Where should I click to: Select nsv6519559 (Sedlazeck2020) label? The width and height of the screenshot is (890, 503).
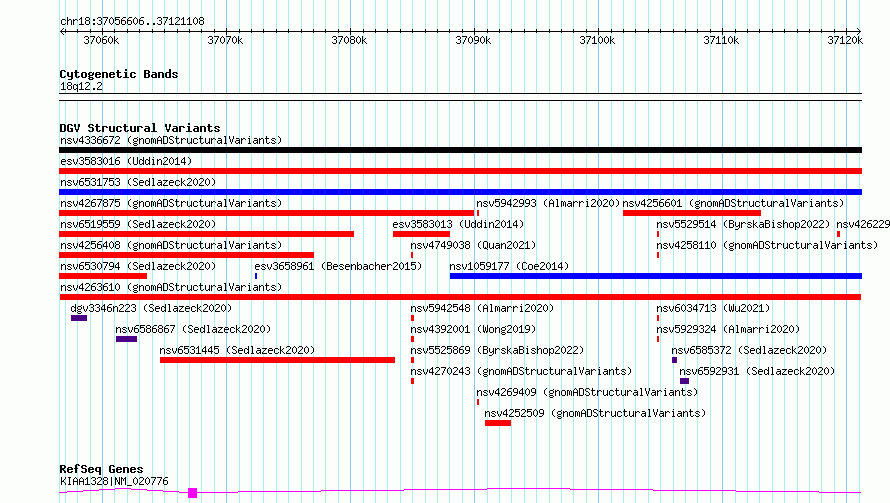point(138,224)
